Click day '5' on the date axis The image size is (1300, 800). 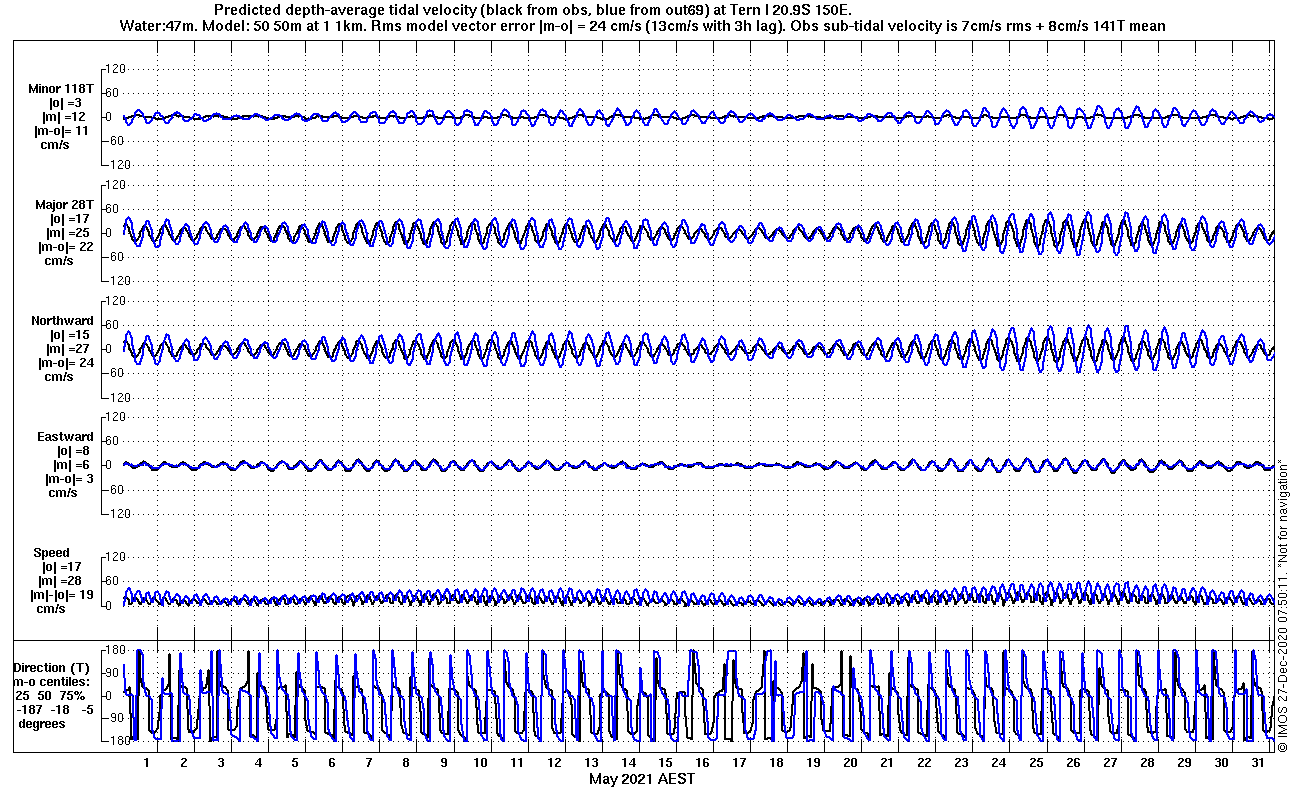tap(294, 762)
